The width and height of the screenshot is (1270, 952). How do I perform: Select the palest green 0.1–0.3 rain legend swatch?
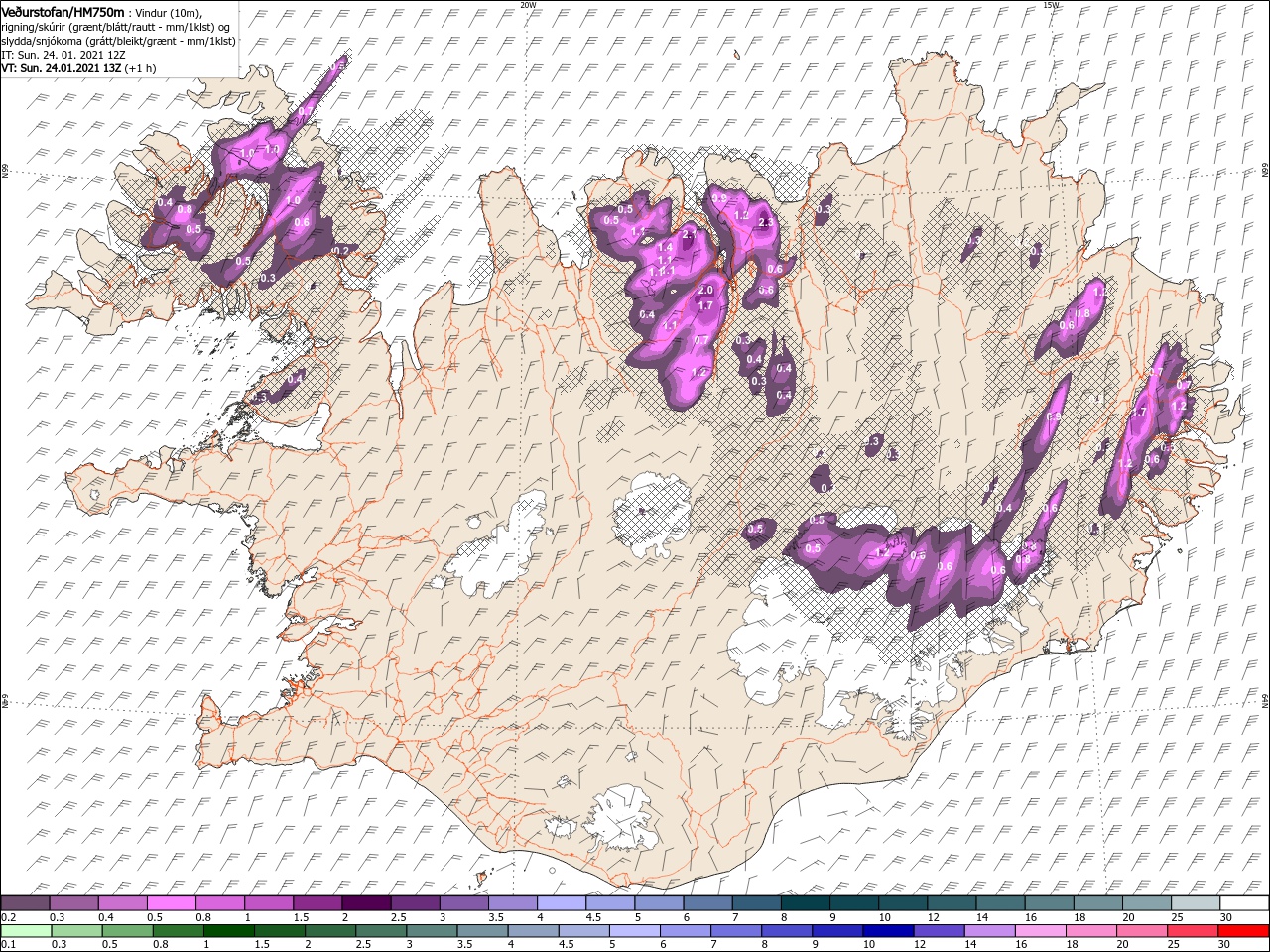point(26,931)
